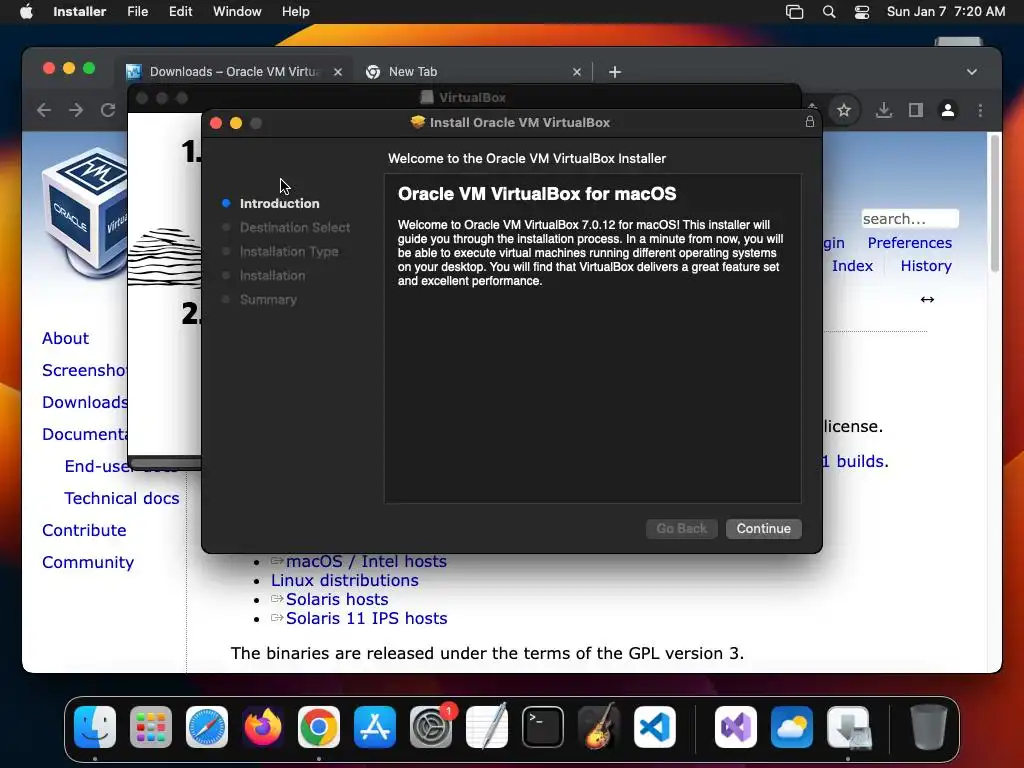
Task: Open GarageBand guitar icon in Dock
Action: pyautogui.click(x=599, y=727)
